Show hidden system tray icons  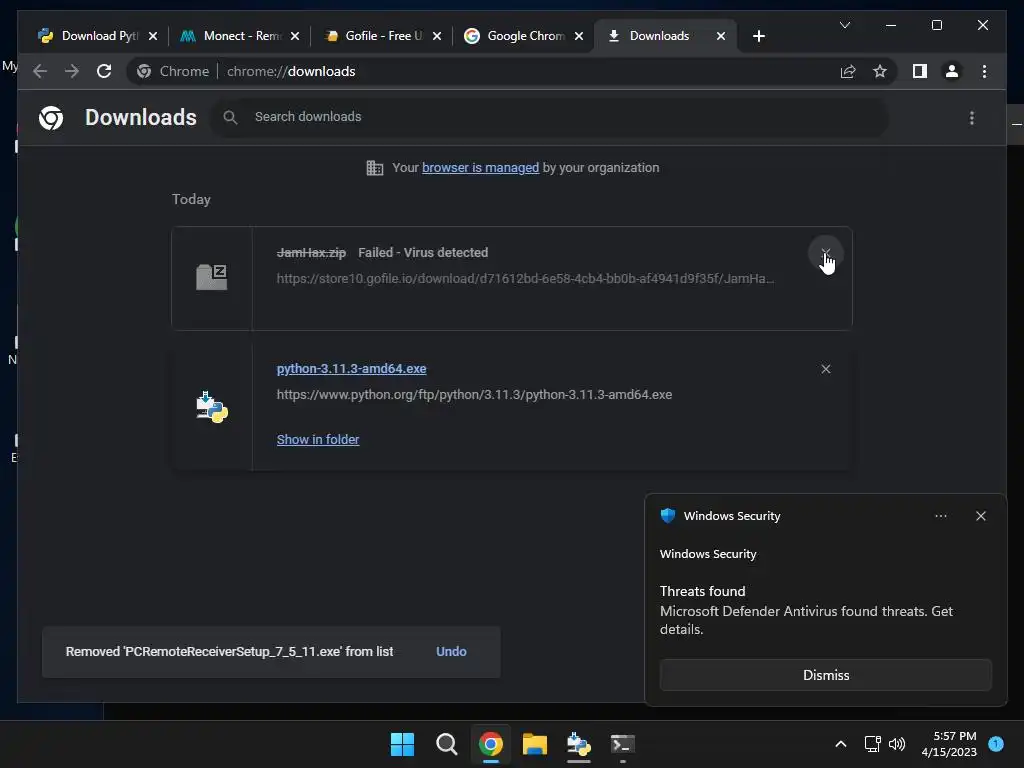pyautogui.click(x=840, y=744)
